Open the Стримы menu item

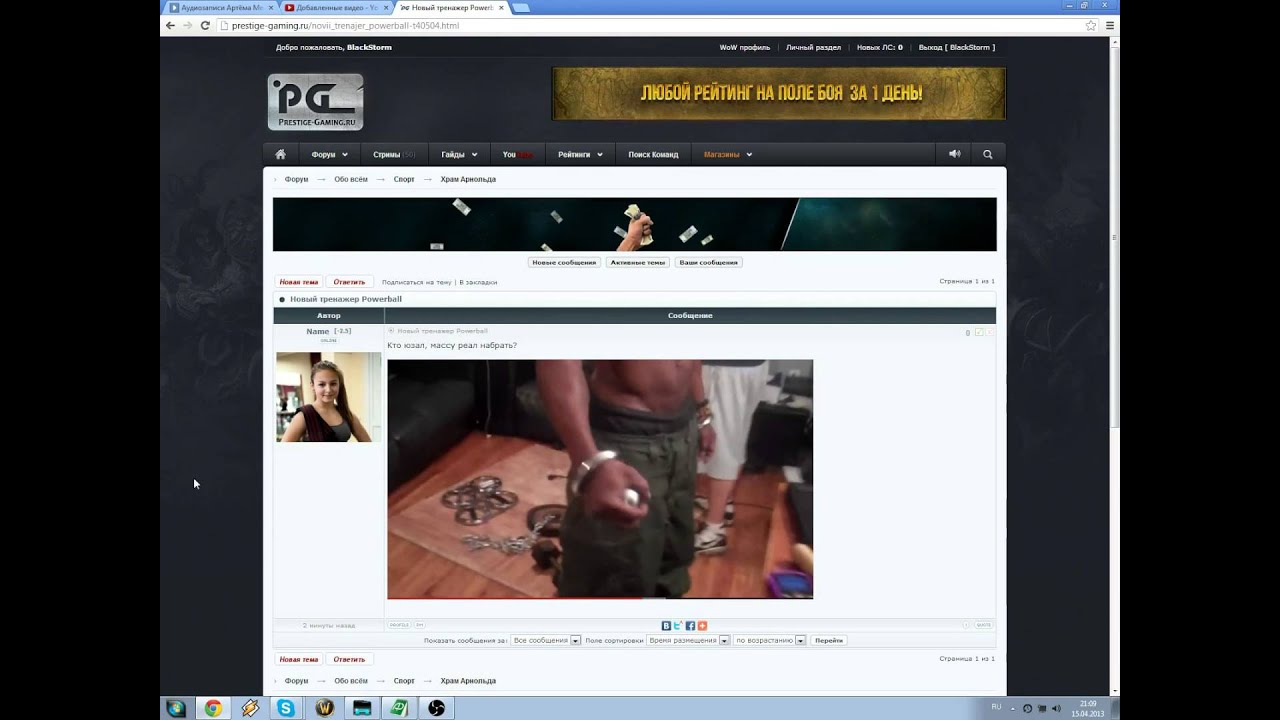click(394, 154)
